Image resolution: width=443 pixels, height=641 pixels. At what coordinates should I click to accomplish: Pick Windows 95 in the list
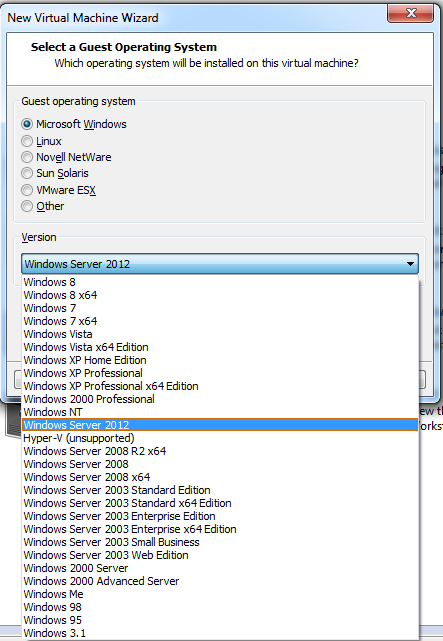pos(220,620)
